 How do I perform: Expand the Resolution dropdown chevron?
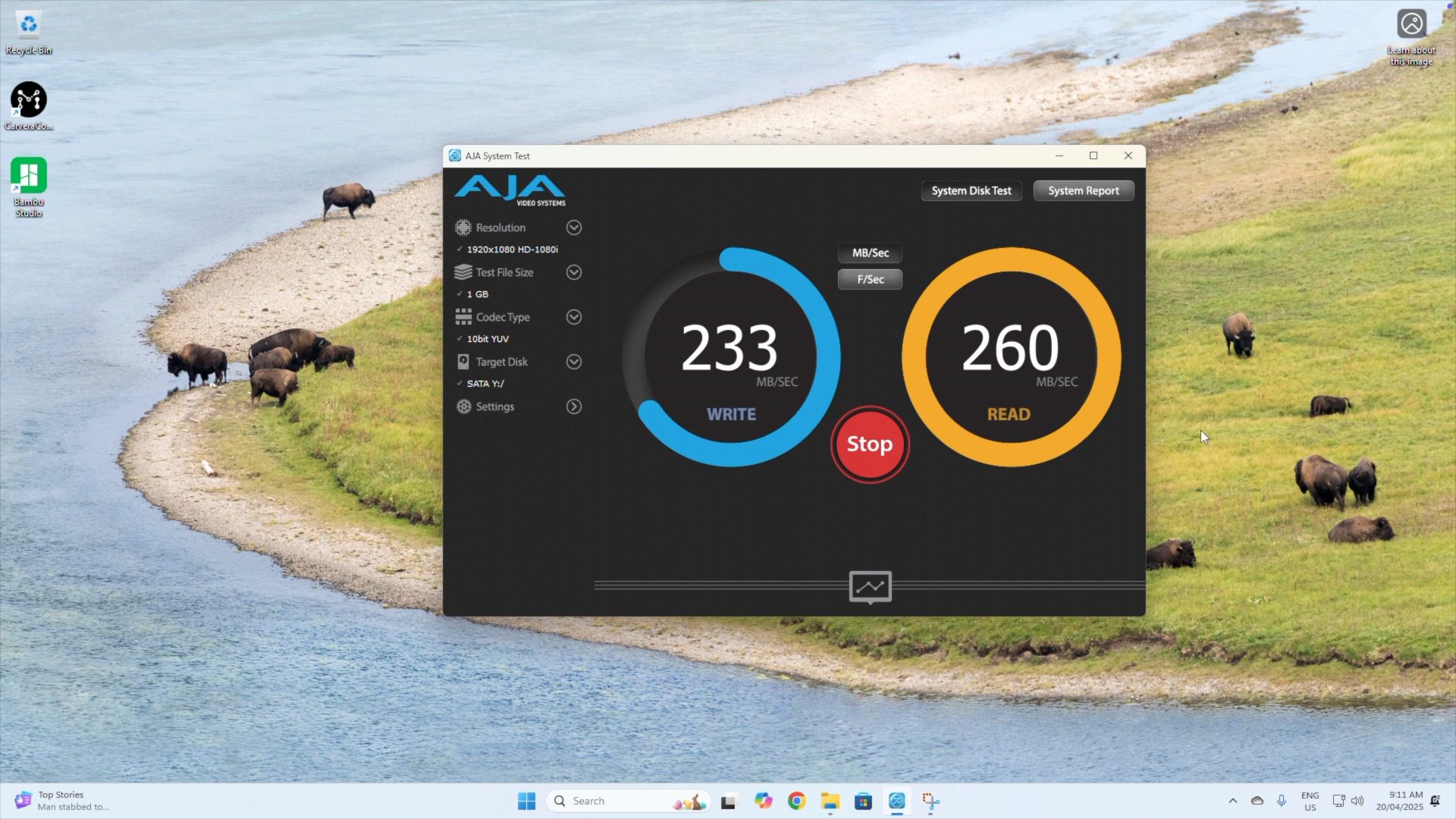(574, 227)
